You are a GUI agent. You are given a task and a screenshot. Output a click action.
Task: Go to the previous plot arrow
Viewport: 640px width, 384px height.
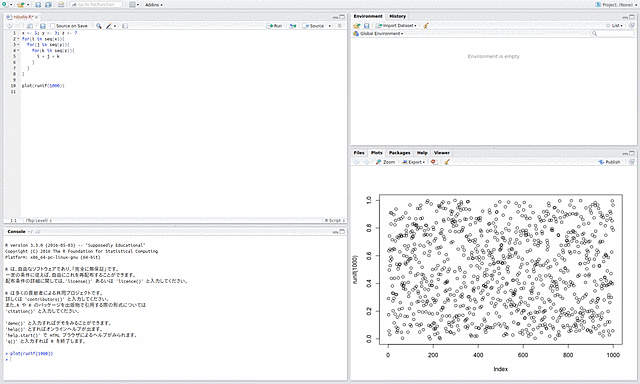[356, 162]
